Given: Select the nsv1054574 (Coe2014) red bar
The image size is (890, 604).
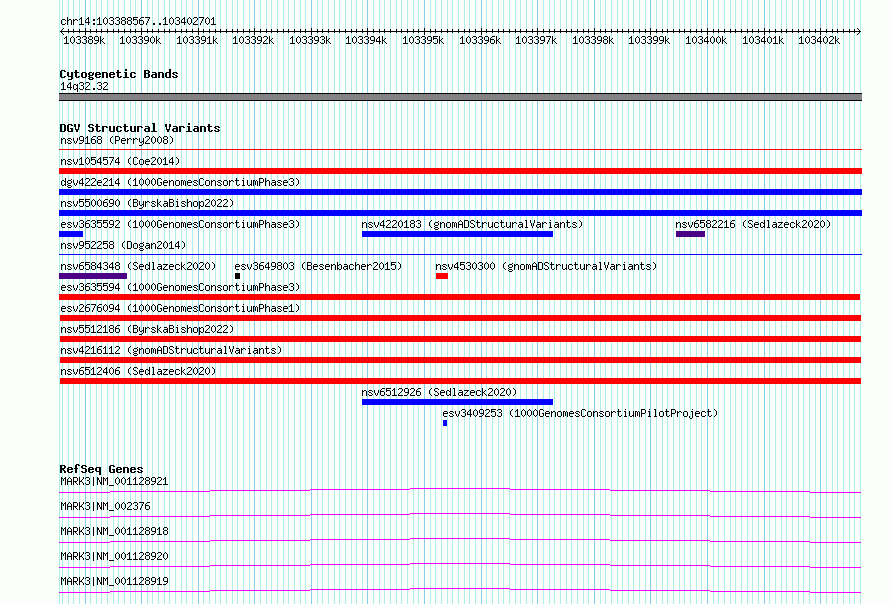Looking at the screenshot, I should click(x=460, y=171).
